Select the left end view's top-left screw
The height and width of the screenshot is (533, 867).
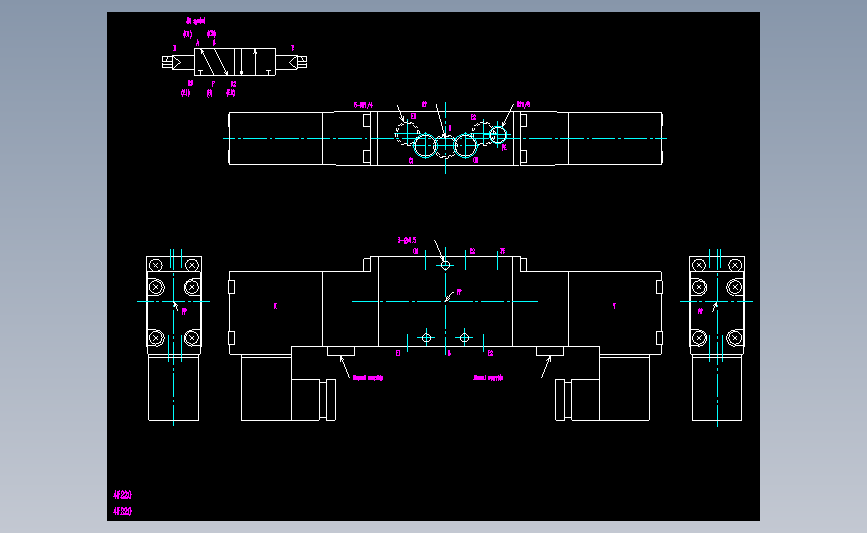pos(156,265)
